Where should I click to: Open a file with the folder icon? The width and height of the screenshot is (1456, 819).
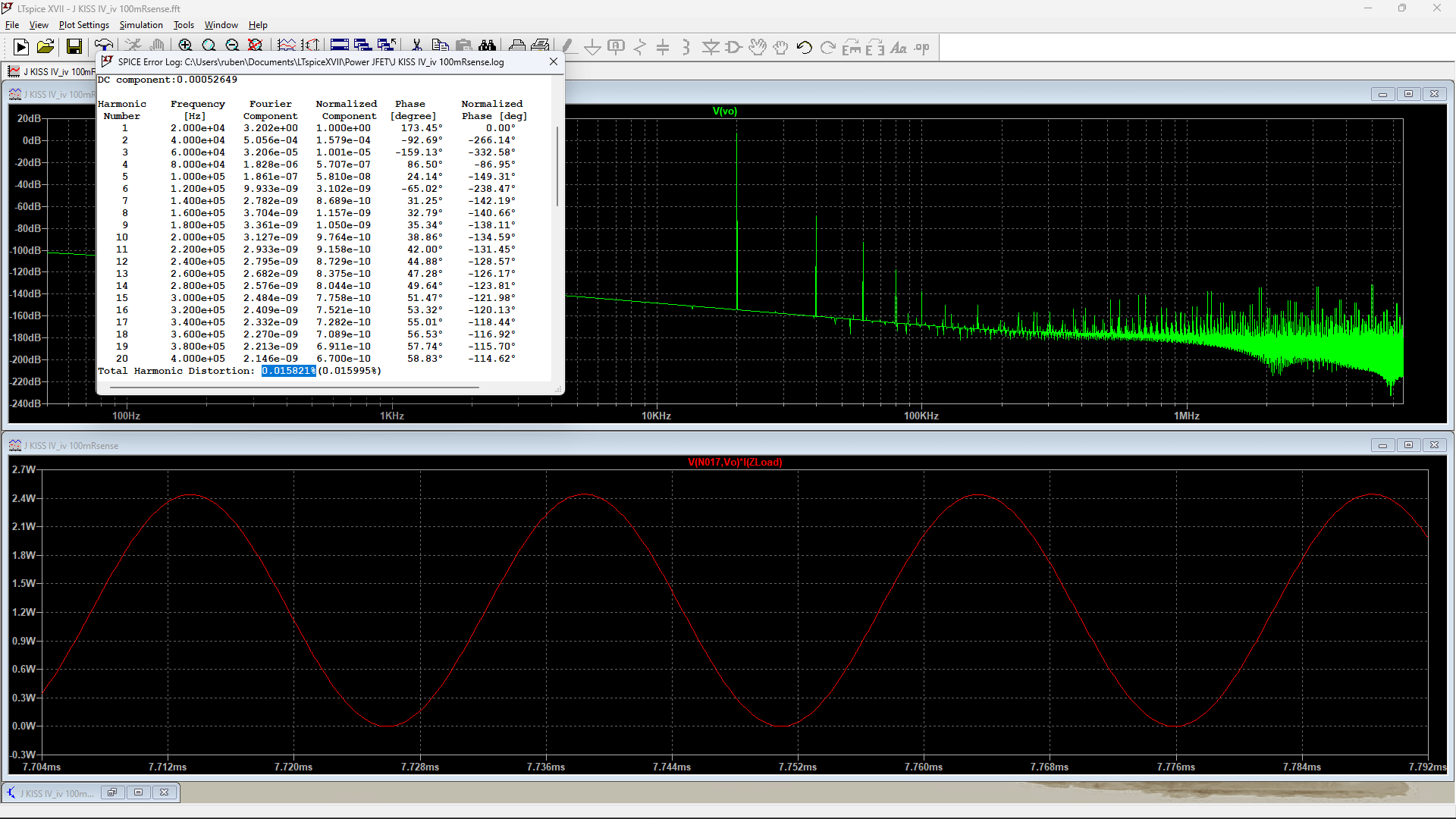tap(45, 47)
